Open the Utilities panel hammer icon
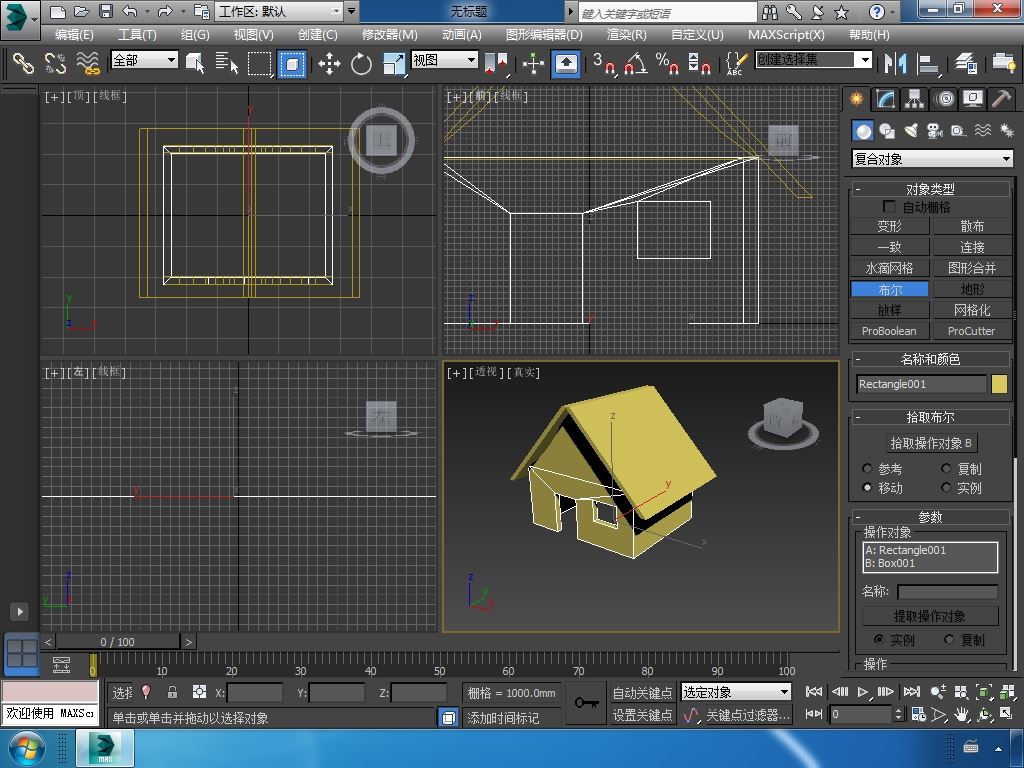Screen dimensions: 1024x768 click(x=1001, y=99)
